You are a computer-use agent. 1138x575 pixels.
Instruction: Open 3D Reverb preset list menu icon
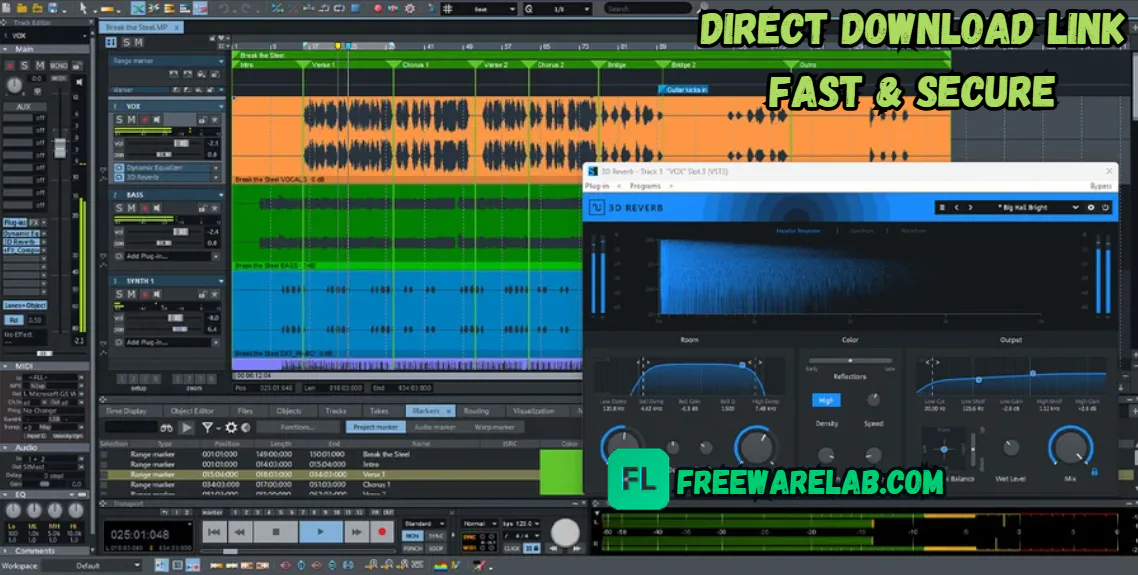point(943,208)
